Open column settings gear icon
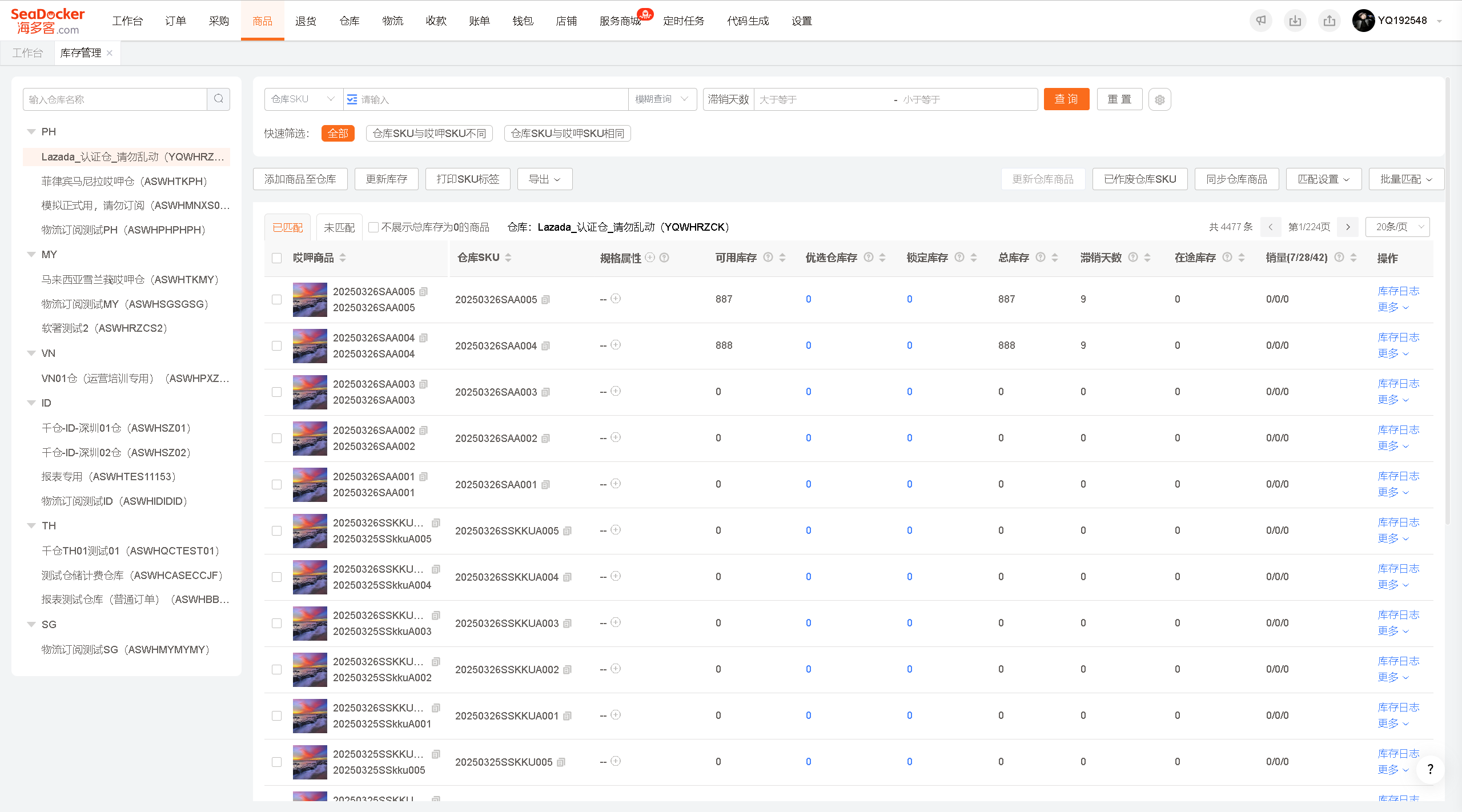 point(1160,99)
